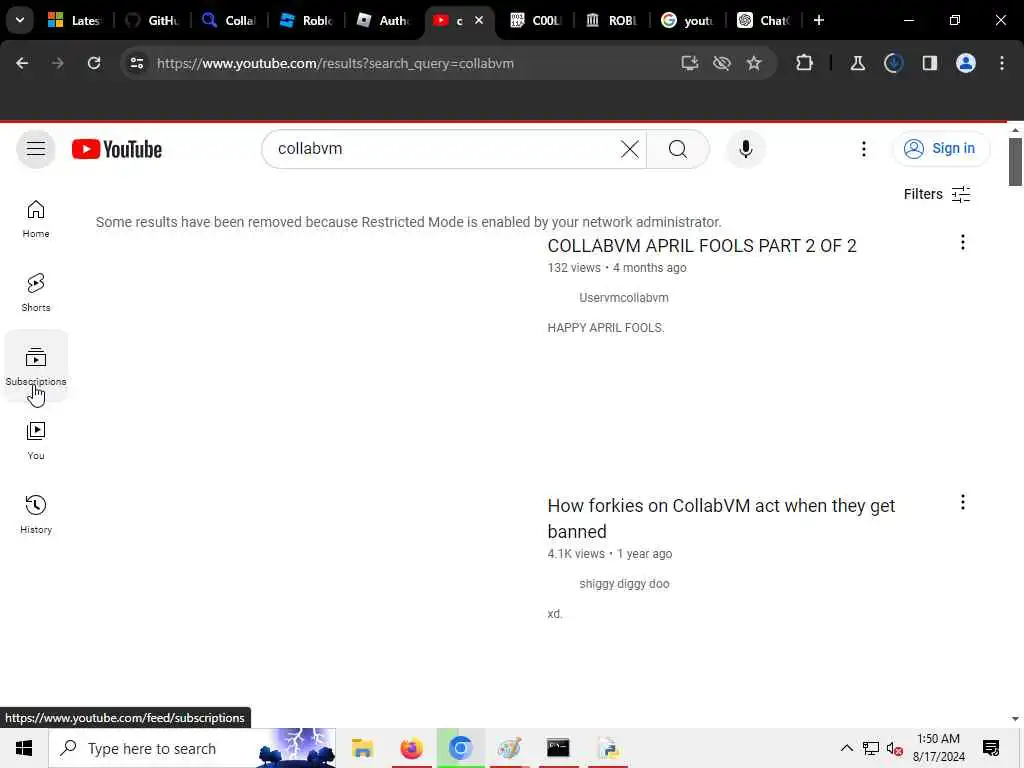Open the browser profile avatar
Image resolution: width=1024 pixels, height=768 pixels.
pos(966,63)
